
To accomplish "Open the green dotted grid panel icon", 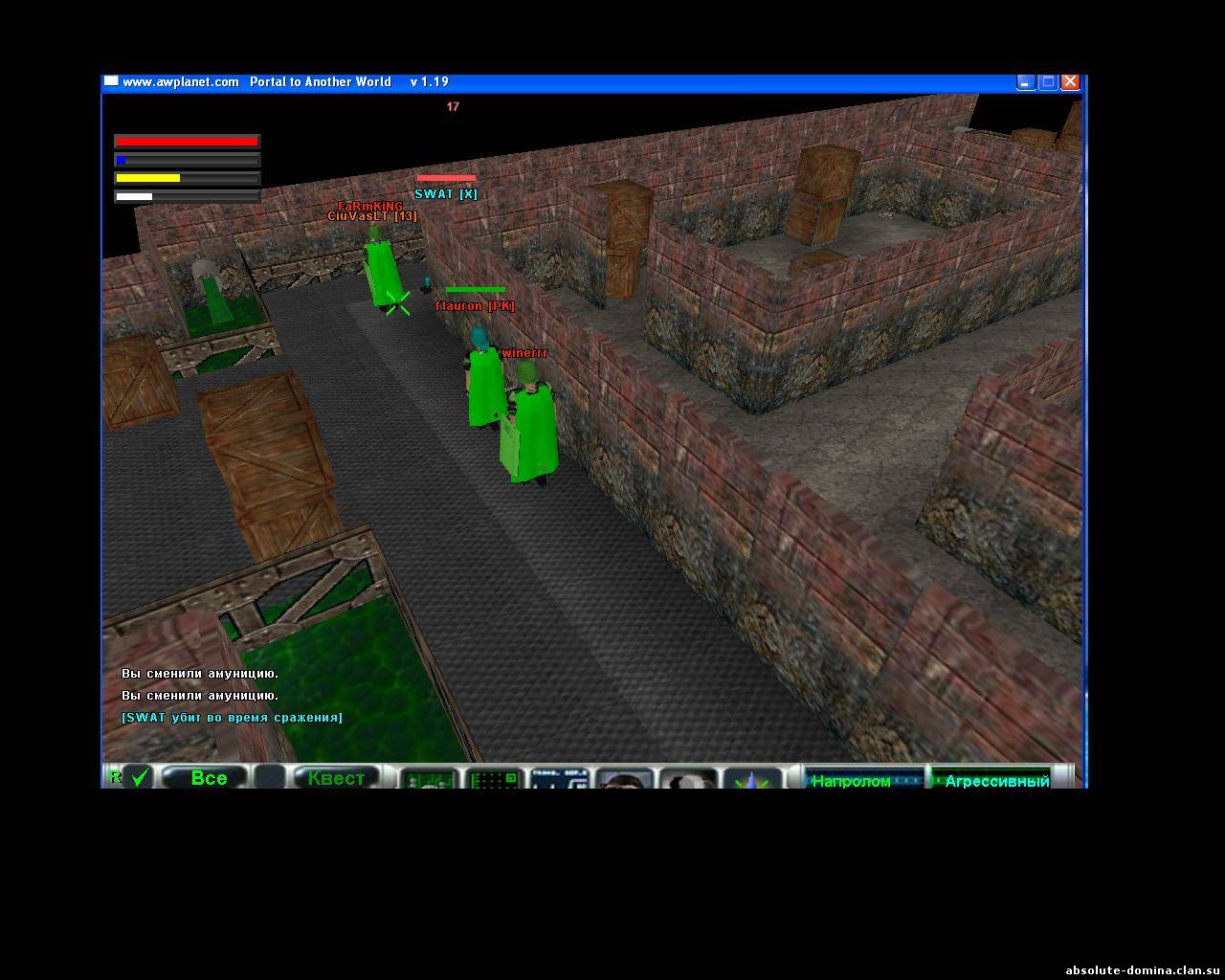I will [494, 779].
